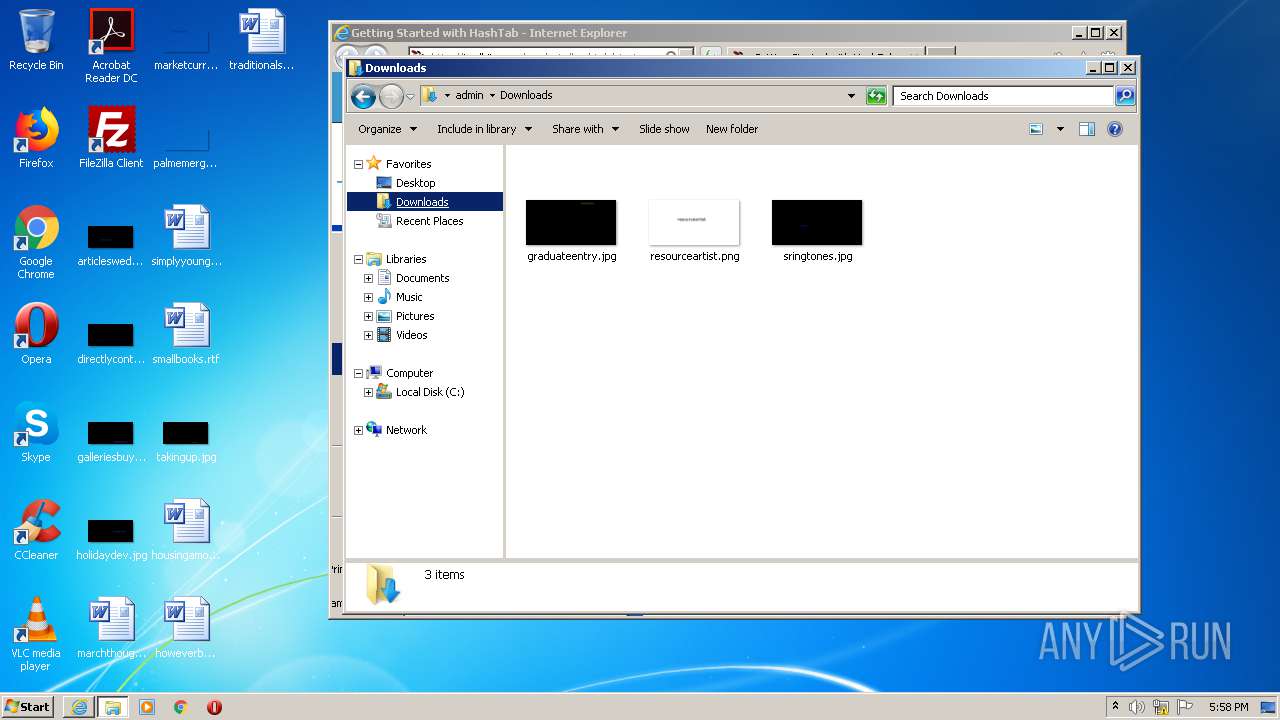Select Desktop under Favorites
The image size is (1280, 720).
pyautogui.click(x=415, y=183)
